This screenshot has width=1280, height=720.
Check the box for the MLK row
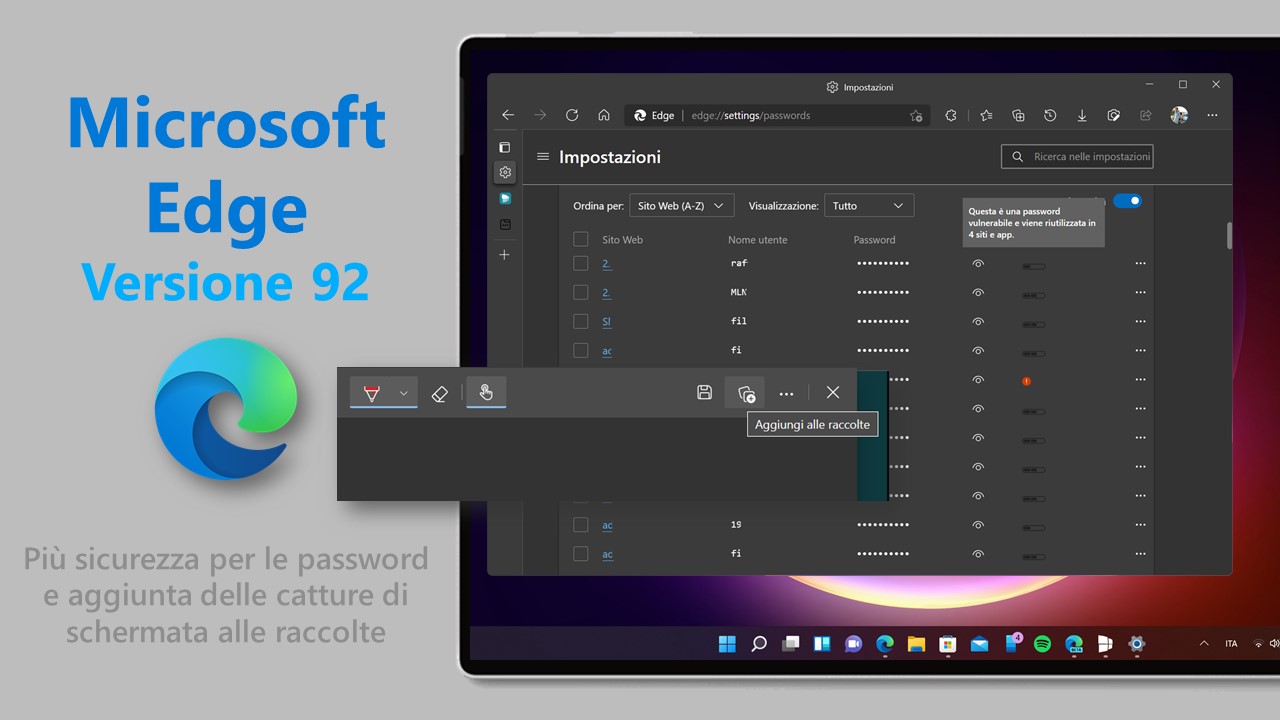pos(581,292)
